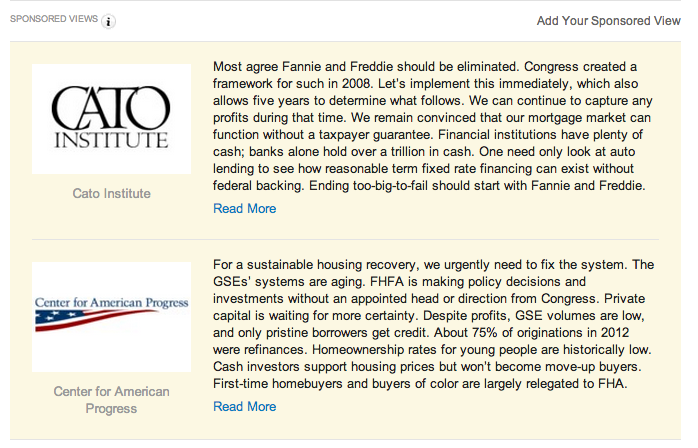Click the sentence Ending too-big-to-fail should start
Viewport: 698px width, 448px height.
[x=477, y=186]
